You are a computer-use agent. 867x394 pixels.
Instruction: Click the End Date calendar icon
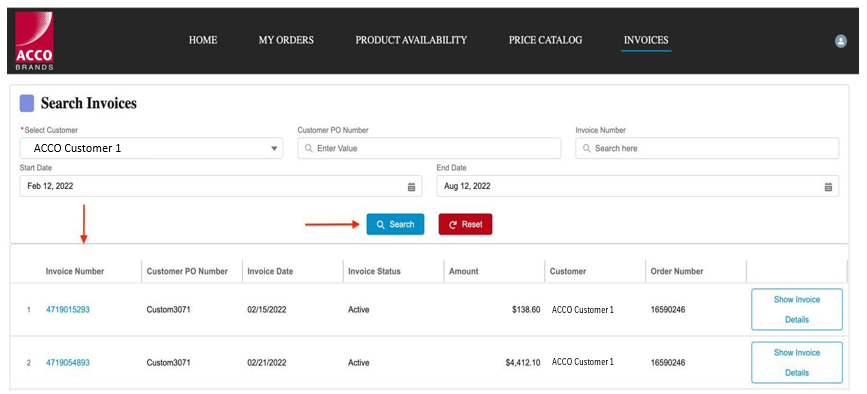[828, 187]
